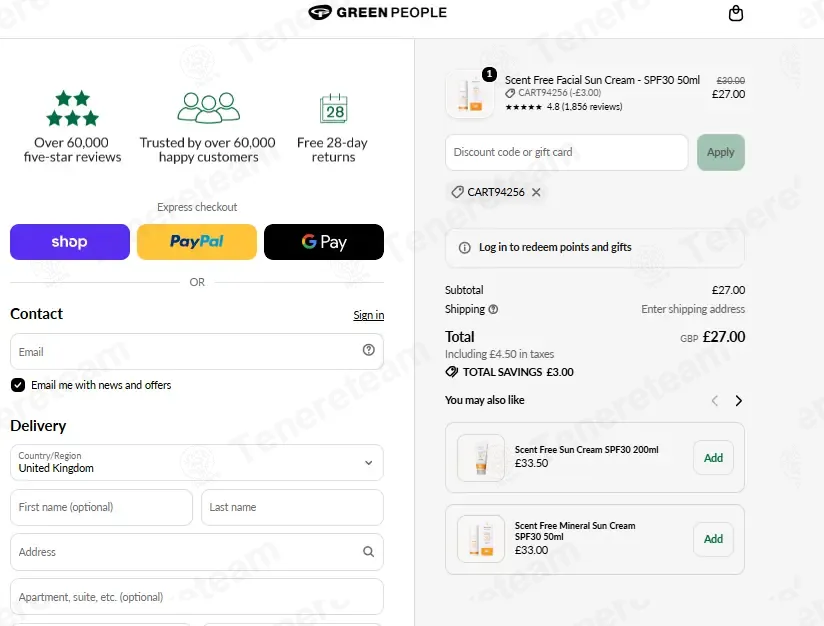Click the total savings tag icon
This screenshot has height=626, width=824.
[x=451, y=372]
